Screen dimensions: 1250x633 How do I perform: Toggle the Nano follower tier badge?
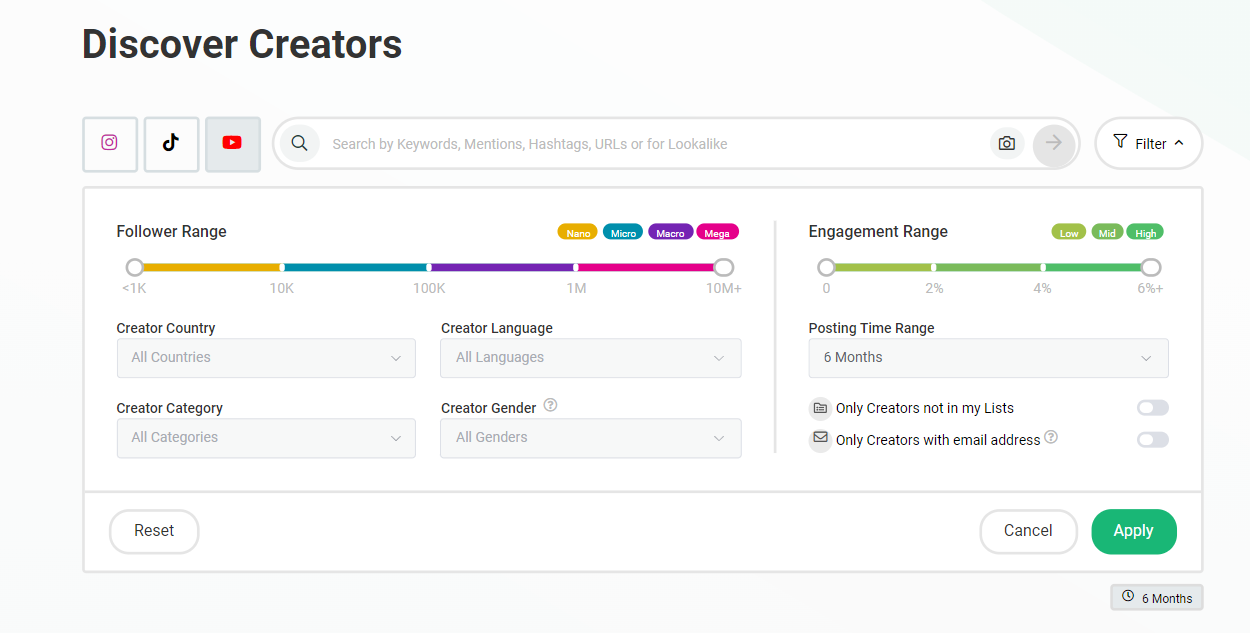pos(577,231)
